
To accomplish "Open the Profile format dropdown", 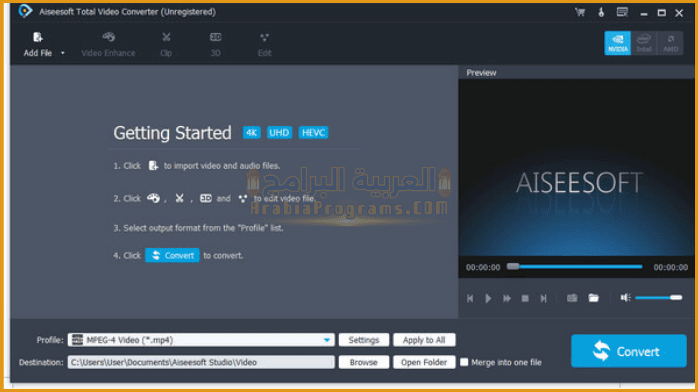I will [327, 340].
